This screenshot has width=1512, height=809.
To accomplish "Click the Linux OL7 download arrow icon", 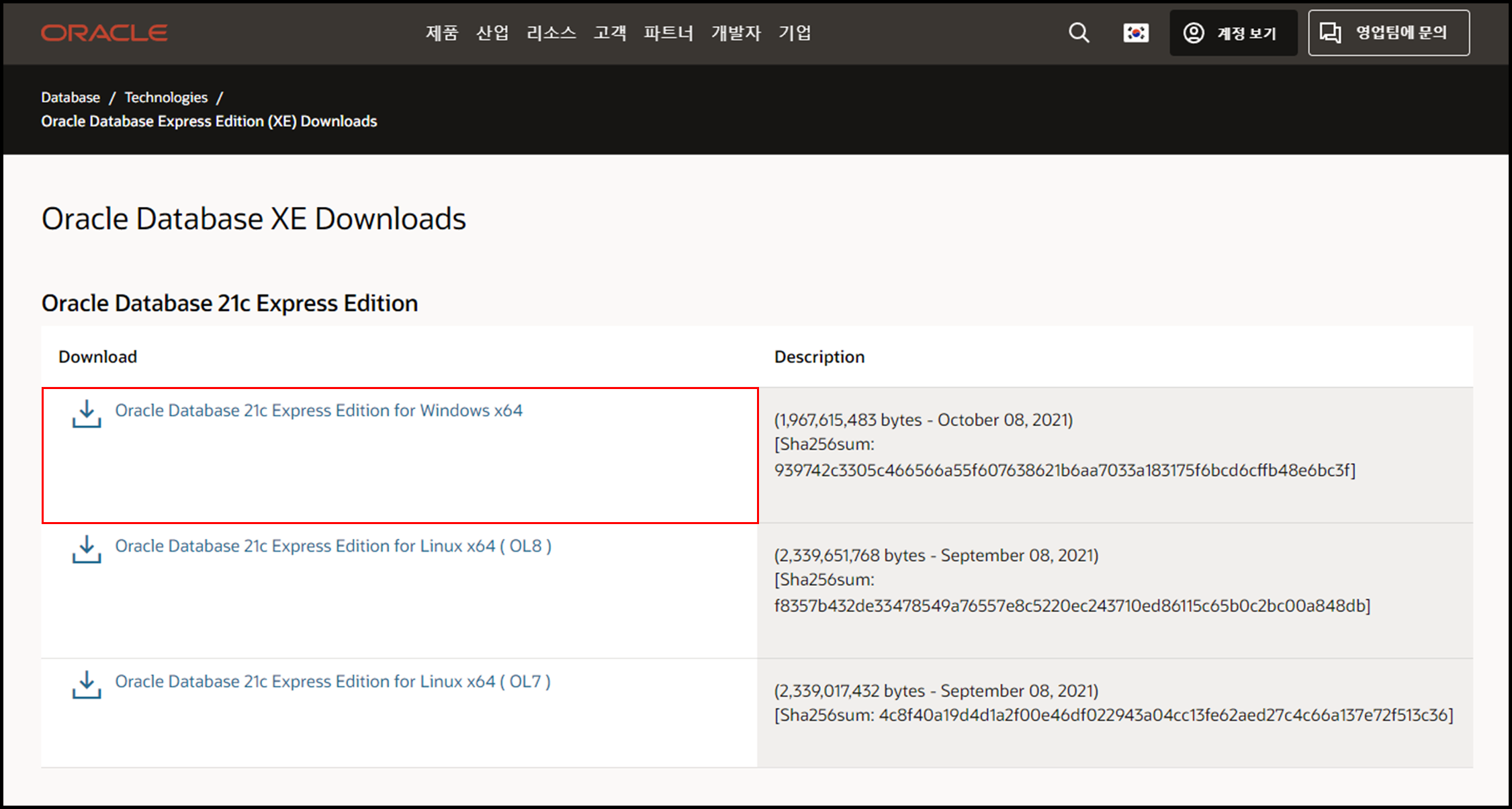I will point(87,685).
